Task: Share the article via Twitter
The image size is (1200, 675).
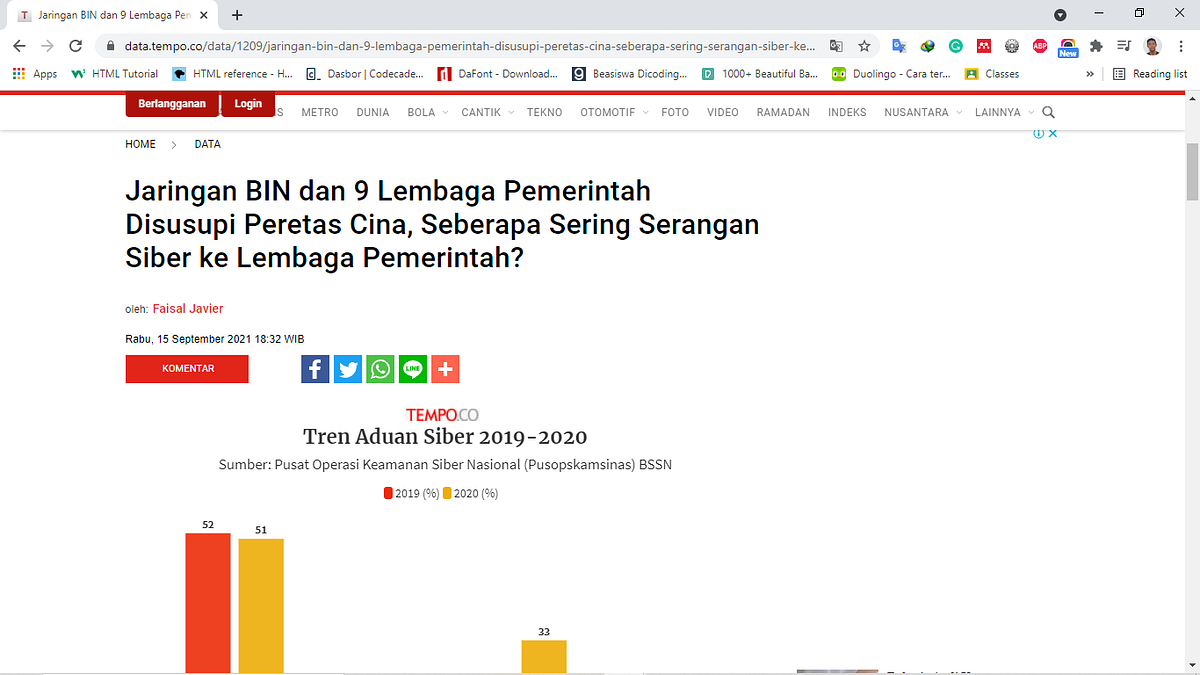Action: coord(347,369)
